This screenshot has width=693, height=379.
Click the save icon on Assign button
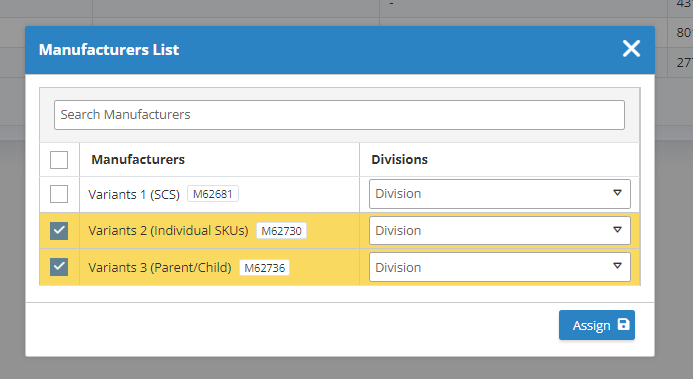click(623, 324)
